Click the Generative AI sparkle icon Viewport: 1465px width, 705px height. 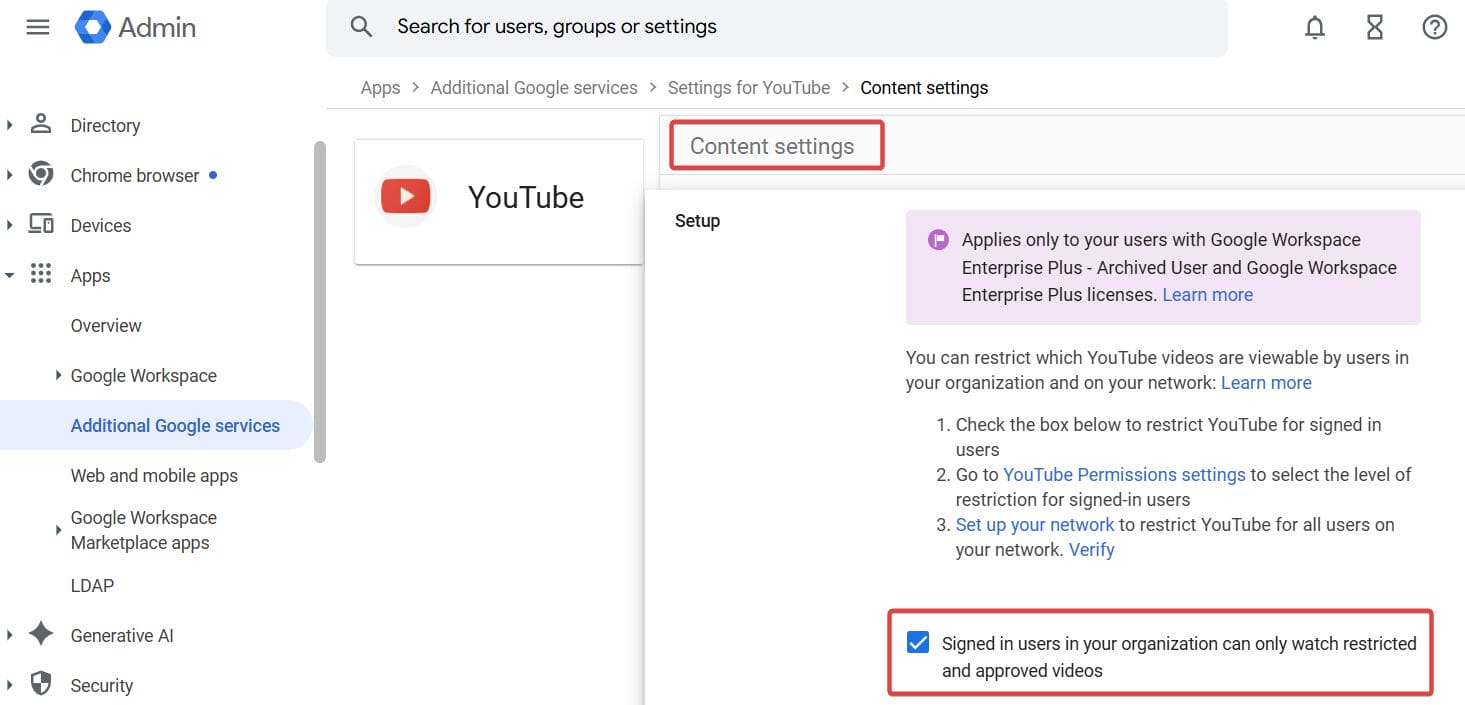pyautogui.click(x=41, y=634)
